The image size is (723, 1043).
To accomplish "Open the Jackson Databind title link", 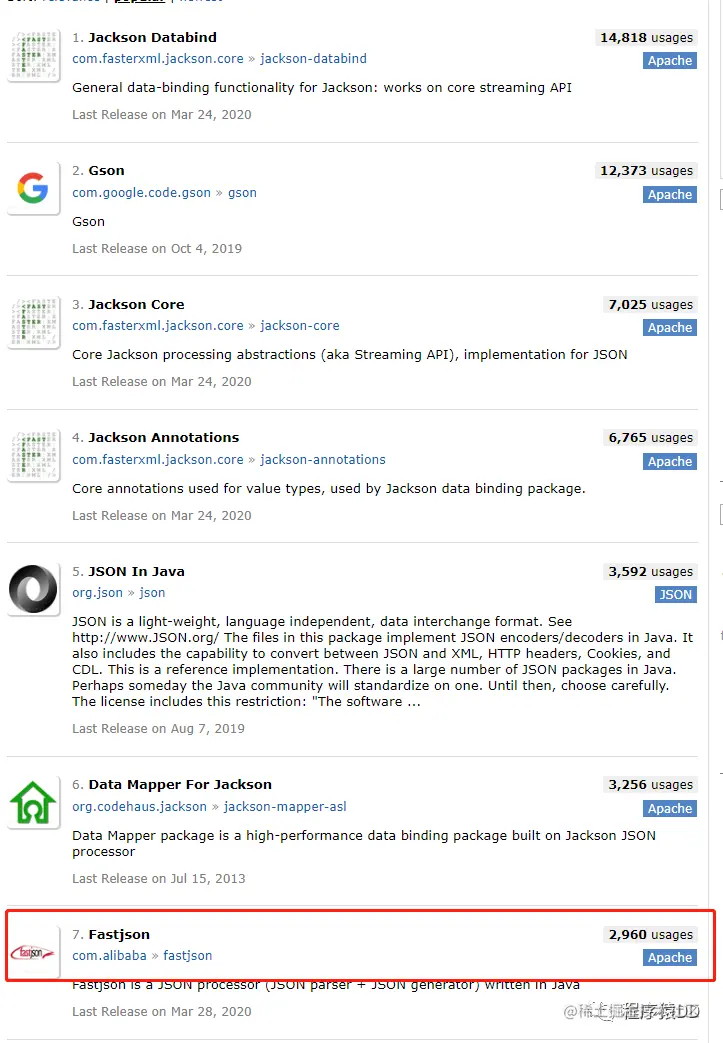I will 152,37.
